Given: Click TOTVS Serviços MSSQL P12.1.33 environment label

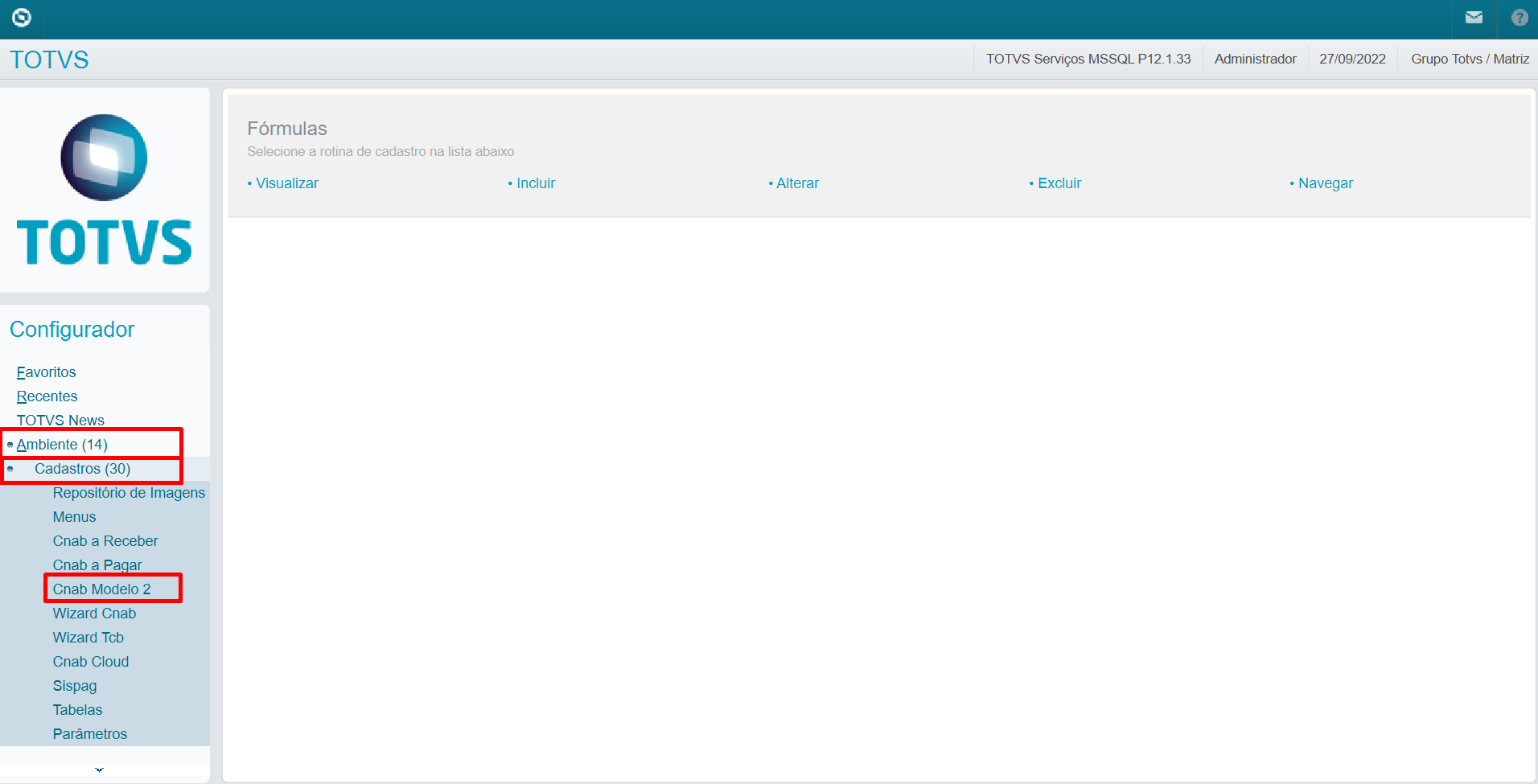Looking at the screenshot, I should pyautogui.click(x=1088, y=59).
